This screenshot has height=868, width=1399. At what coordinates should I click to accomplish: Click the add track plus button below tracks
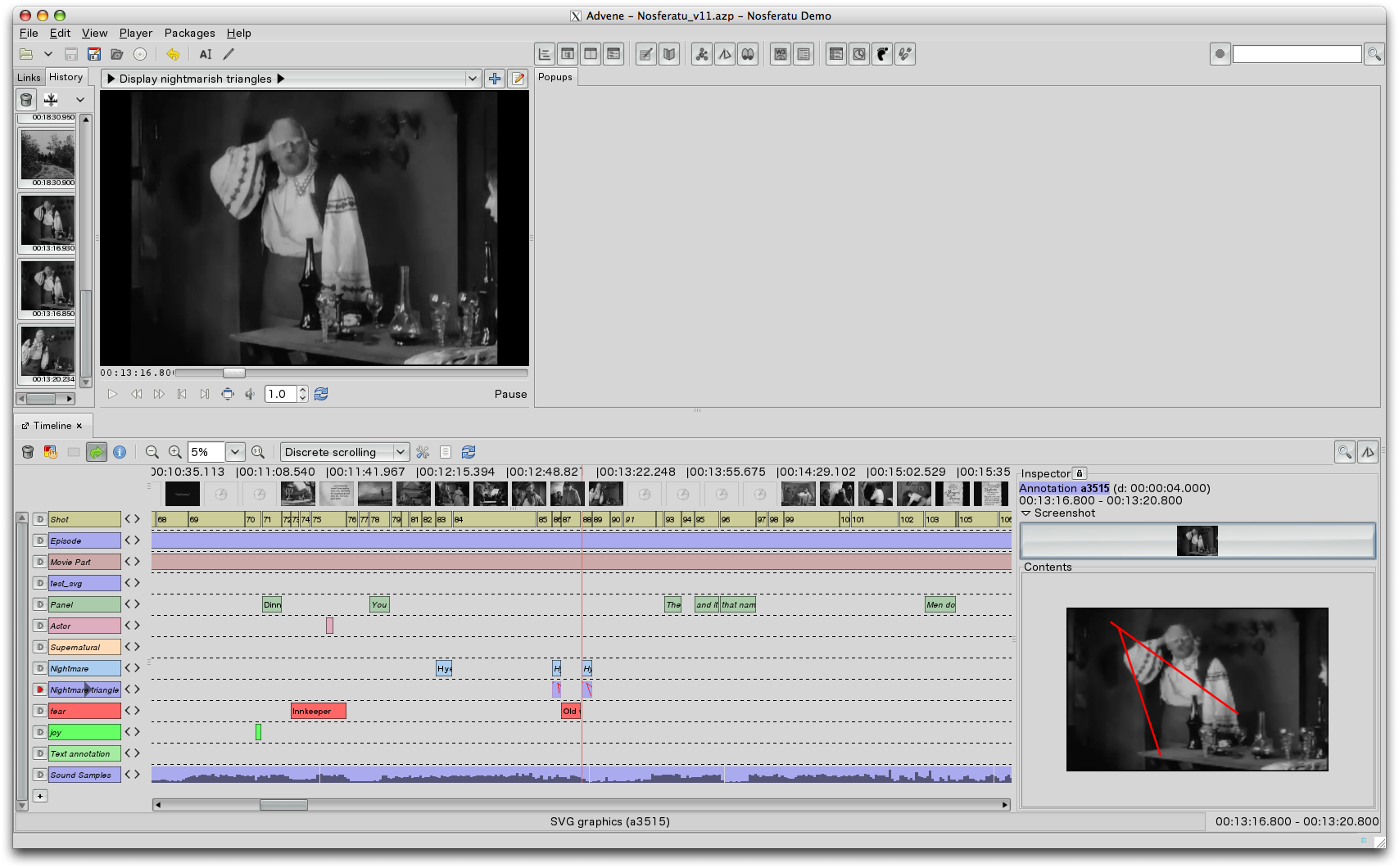(x=40, y=796)
